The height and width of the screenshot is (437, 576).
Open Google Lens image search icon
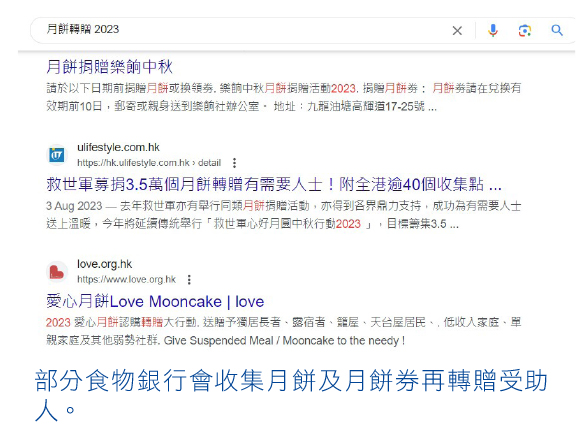click(525, 30)
